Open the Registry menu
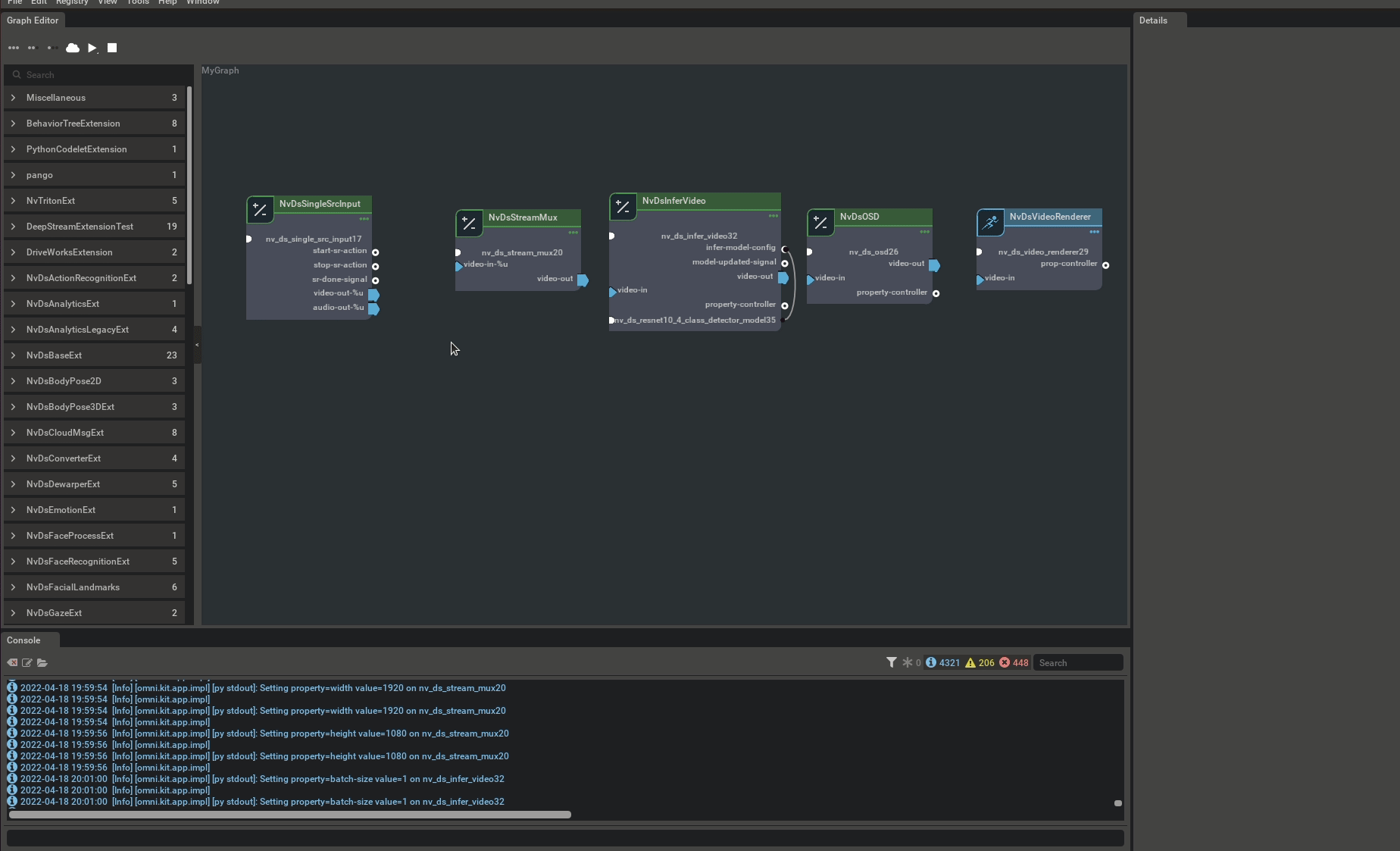1400x851 pixels. [x=71, y=3]
